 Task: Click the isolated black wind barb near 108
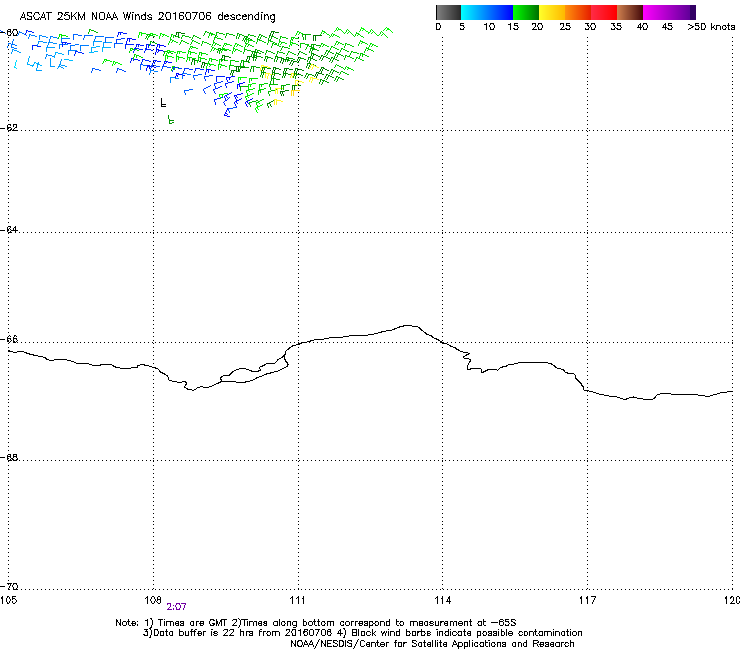(163, 102)
